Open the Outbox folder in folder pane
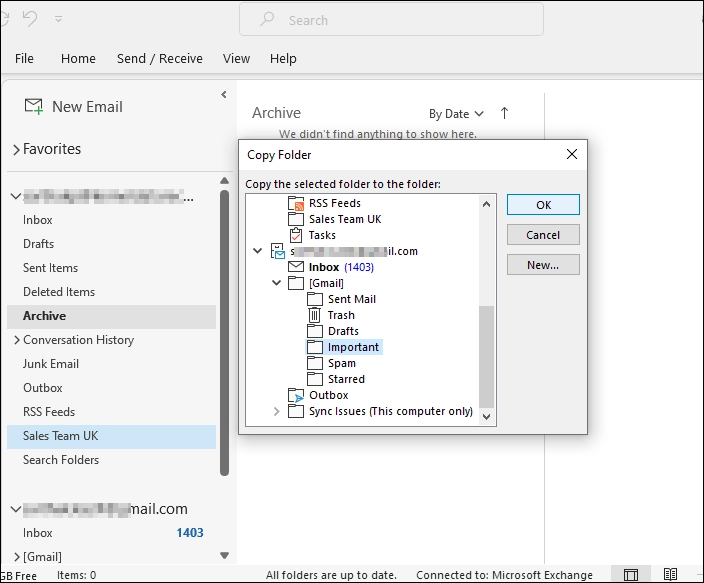This screenshot has width=704, height=583. pyautogui.click(x=43, y=388)
